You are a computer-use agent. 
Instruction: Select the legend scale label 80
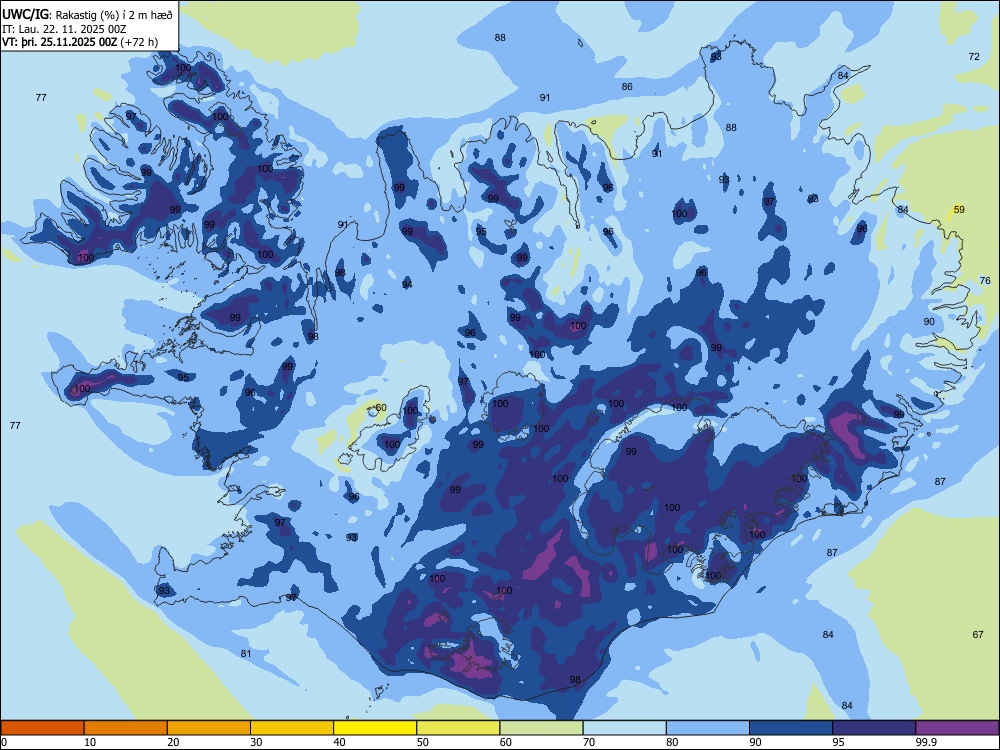[672, 742]
